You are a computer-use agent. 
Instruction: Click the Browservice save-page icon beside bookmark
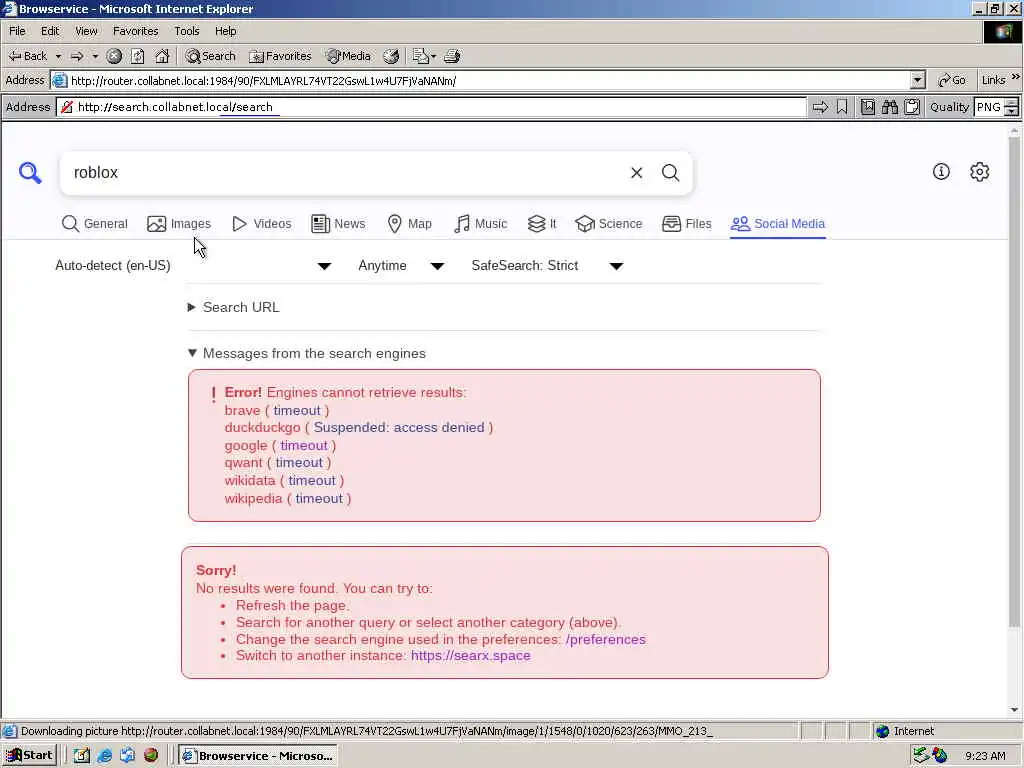point(867,107)
